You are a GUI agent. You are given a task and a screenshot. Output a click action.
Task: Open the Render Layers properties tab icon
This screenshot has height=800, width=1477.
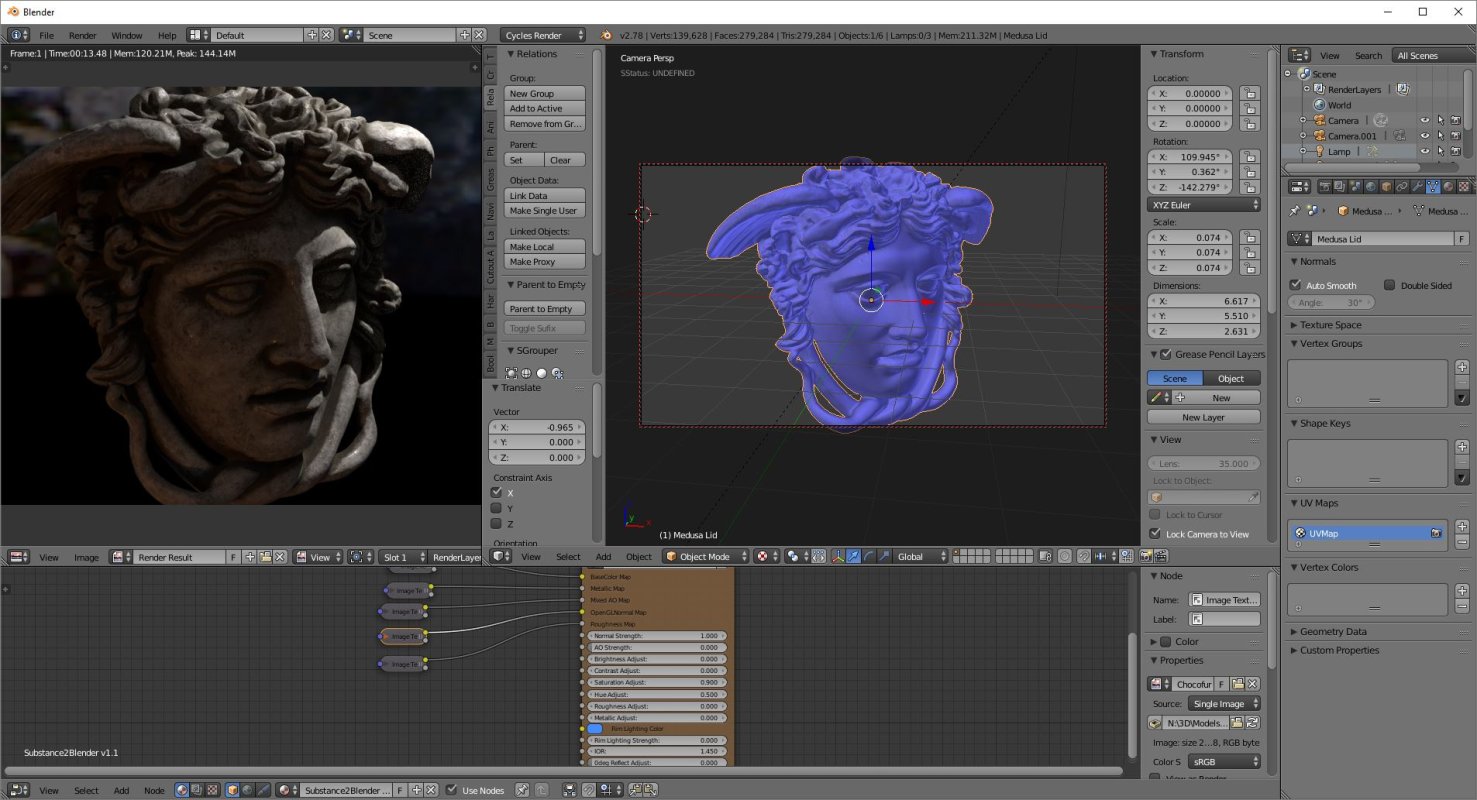coord(1340,186)
